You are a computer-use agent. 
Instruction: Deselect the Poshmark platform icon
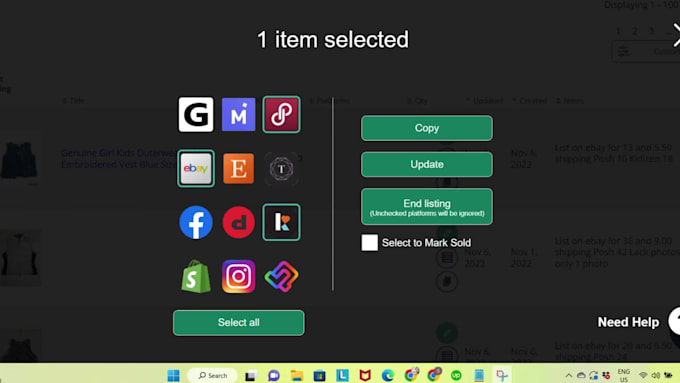point(281,115)
